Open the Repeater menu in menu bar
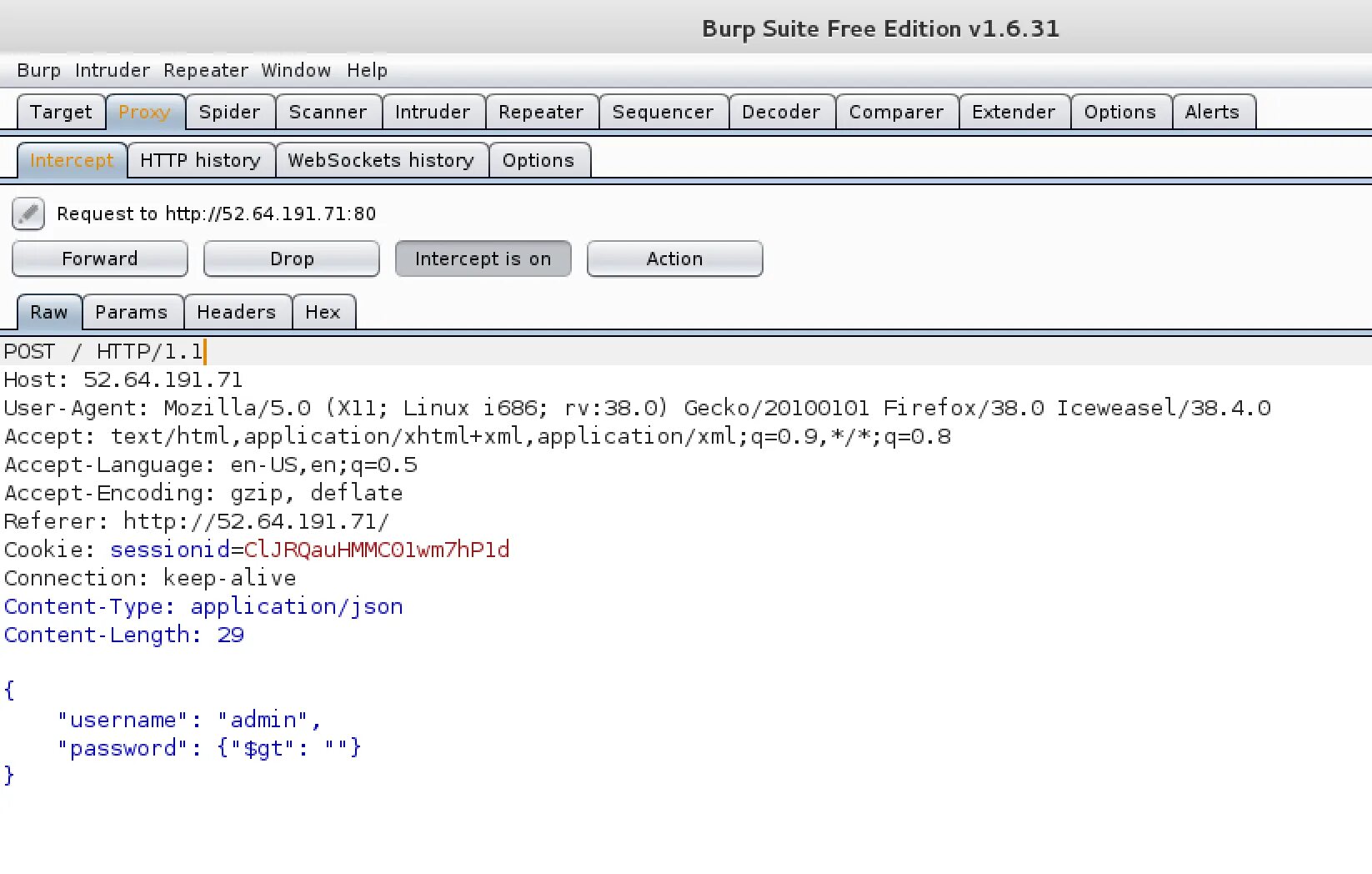Viewport: 1372px width, 874px height. click(x=206, y=70)
